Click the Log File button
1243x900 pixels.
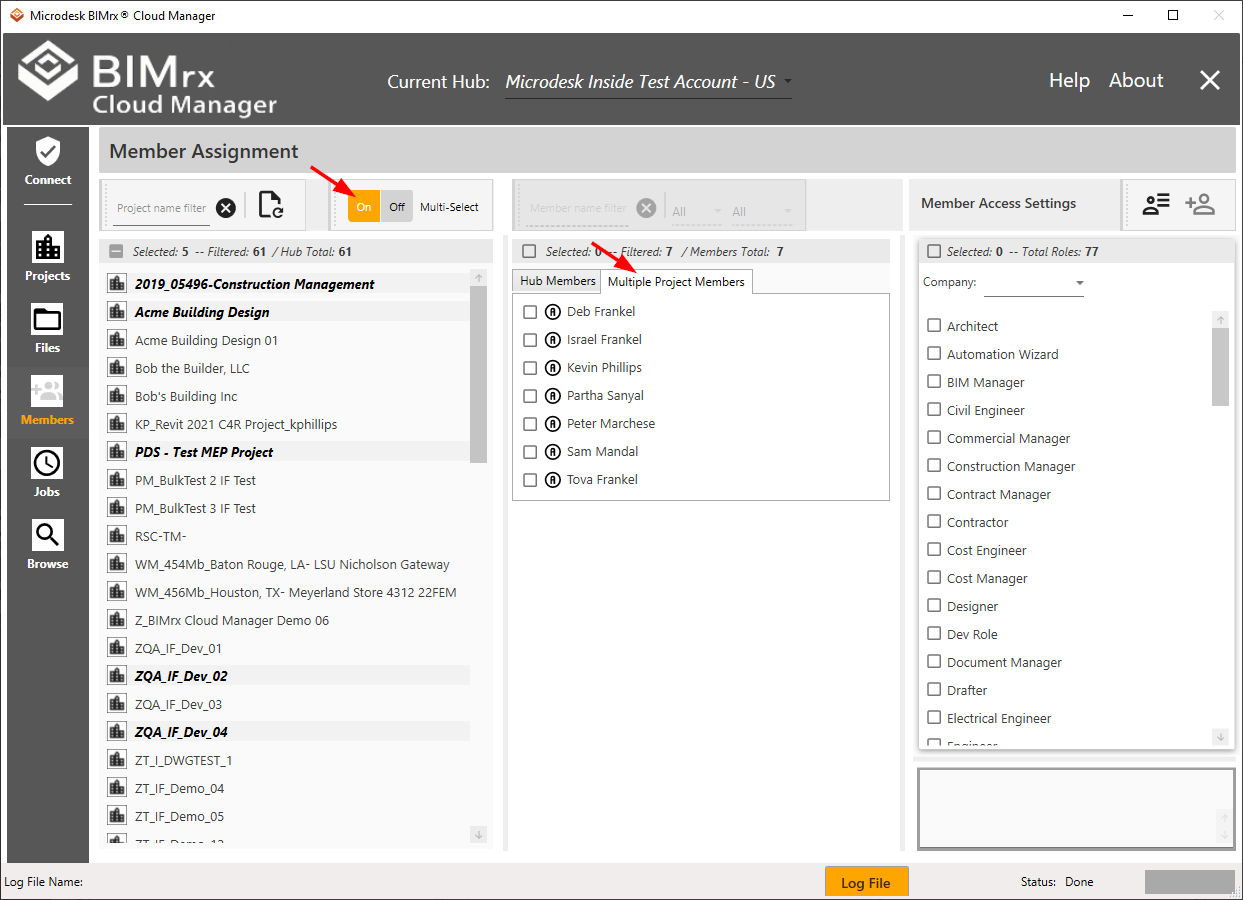click(866, 883)
